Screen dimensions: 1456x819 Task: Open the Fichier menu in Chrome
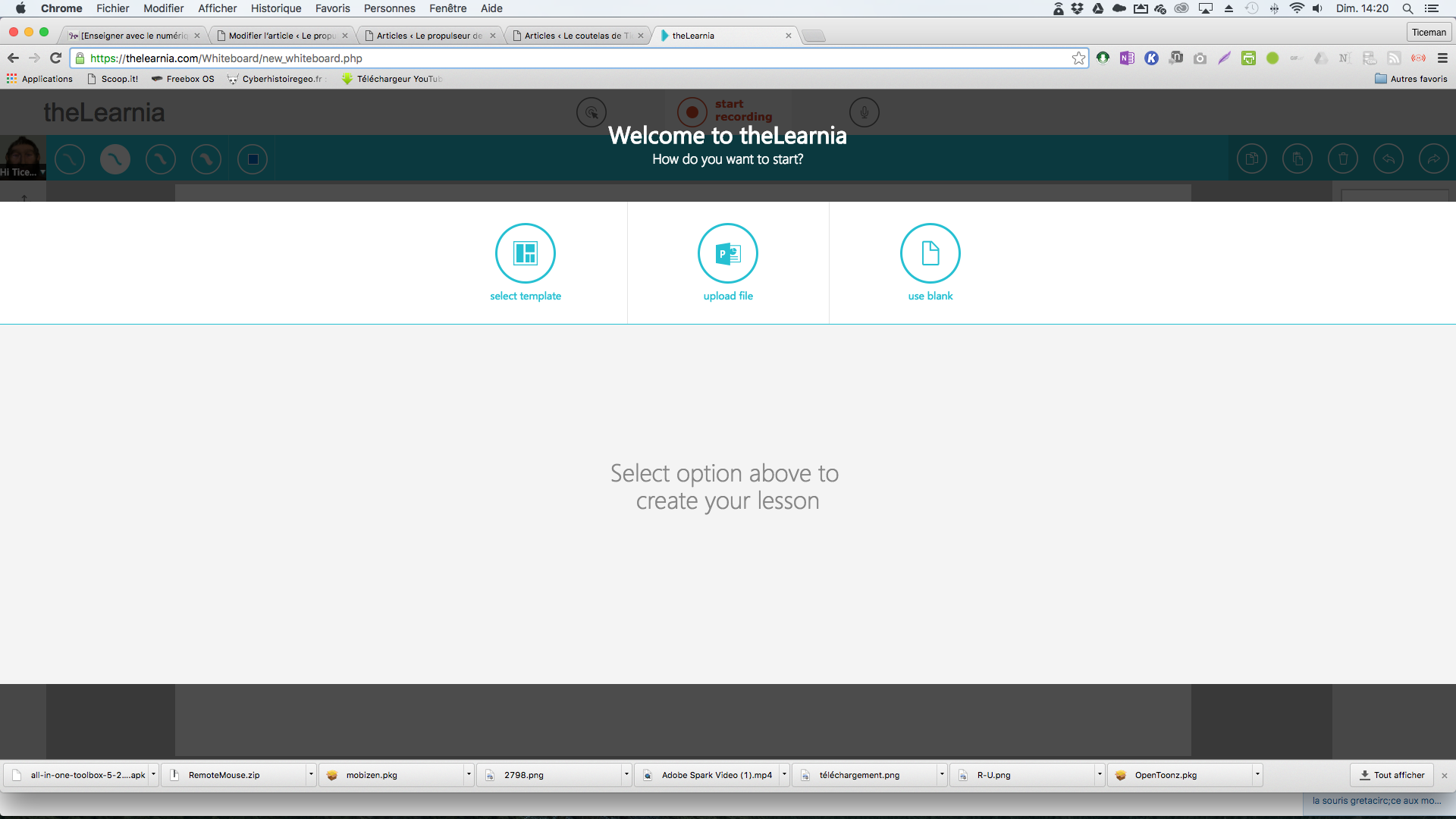(113, 9)
